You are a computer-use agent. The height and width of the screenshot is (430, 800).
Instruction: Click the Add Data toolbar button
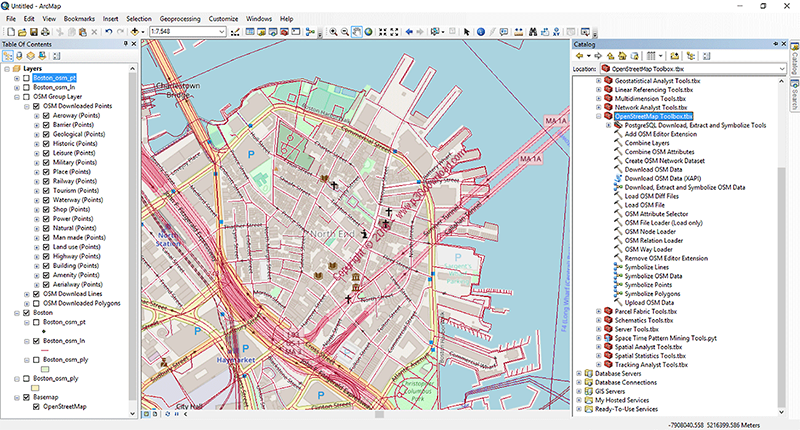(x=135, y=32)
